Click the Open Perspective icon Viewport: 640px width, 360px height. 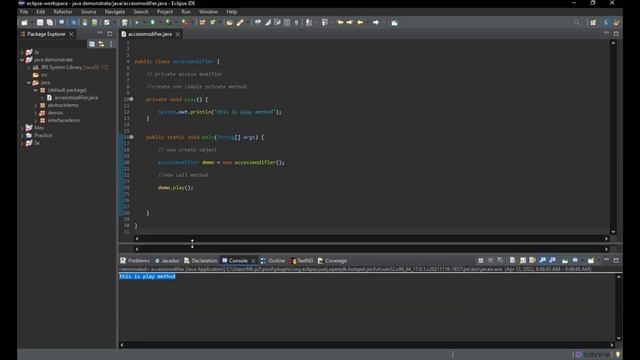[593, 22]
